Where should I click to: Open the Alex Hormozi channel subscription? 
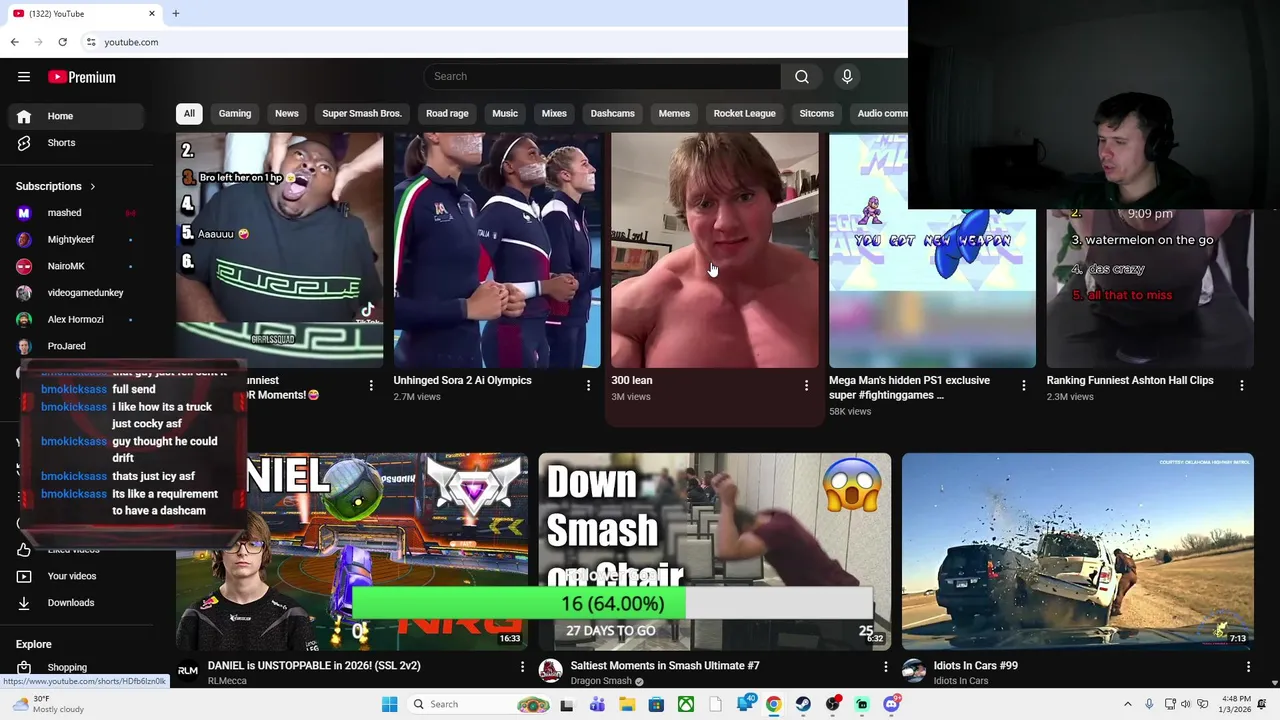pyautogui.click(x=76, y=319)
